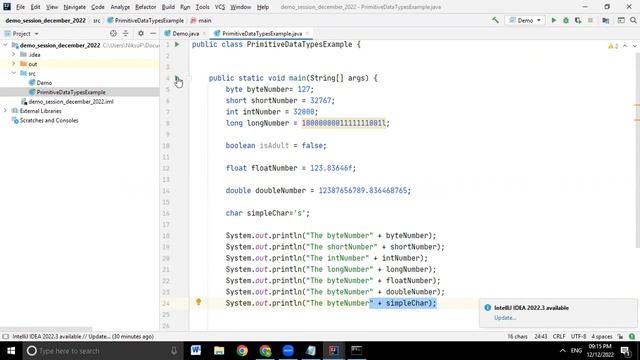The height and width of the screenshot is (360, 640).
Task: Click the yellow intention light bulb on line 24
Action: tap(198, 302)
